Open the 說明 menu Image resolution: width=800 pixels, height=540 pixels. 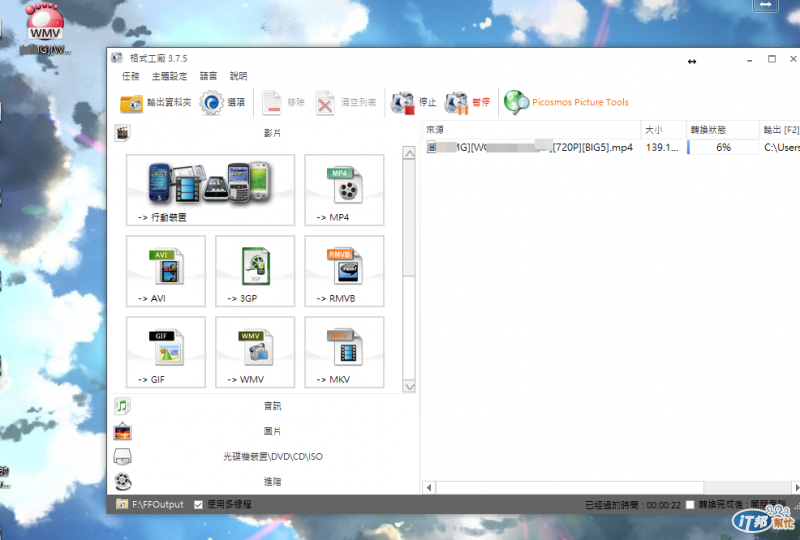238,76
